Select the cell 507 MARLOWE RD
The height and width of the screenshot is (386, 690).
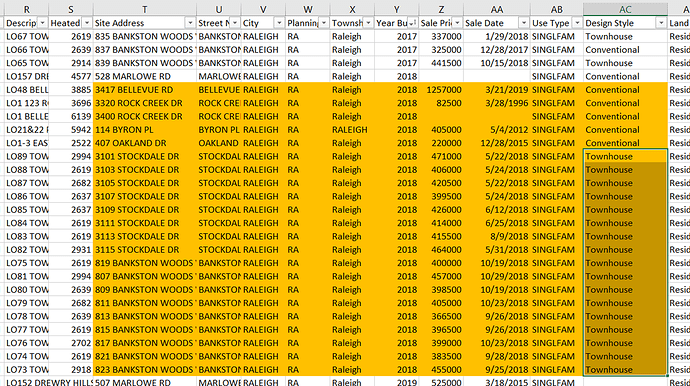145,382
